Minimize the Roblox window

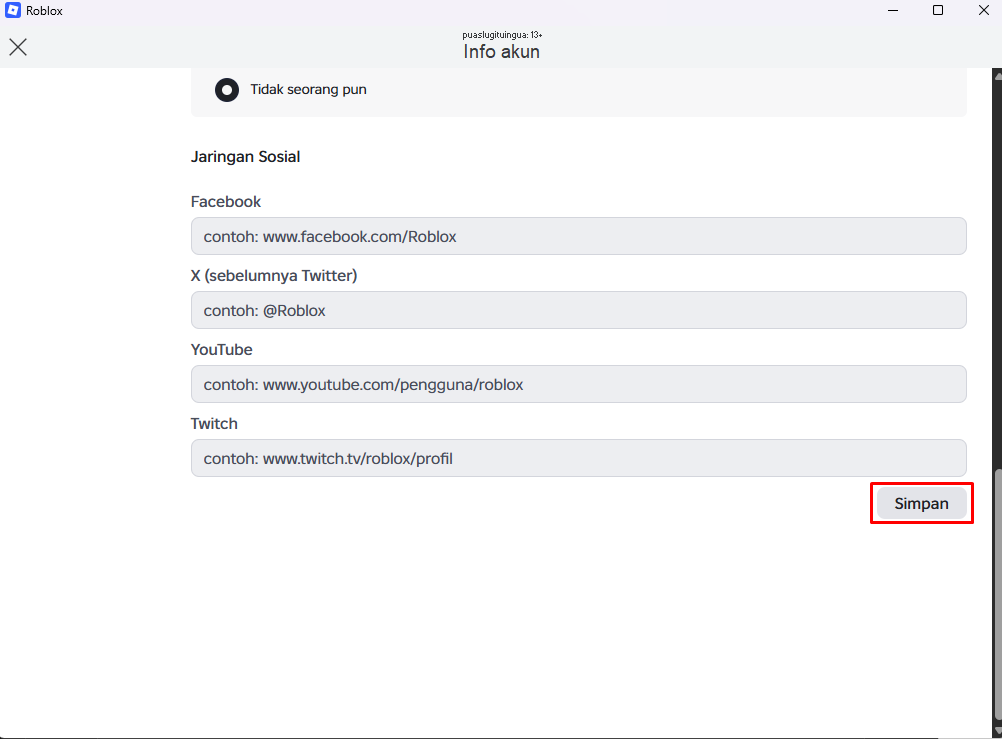click(x=893, y=10)
